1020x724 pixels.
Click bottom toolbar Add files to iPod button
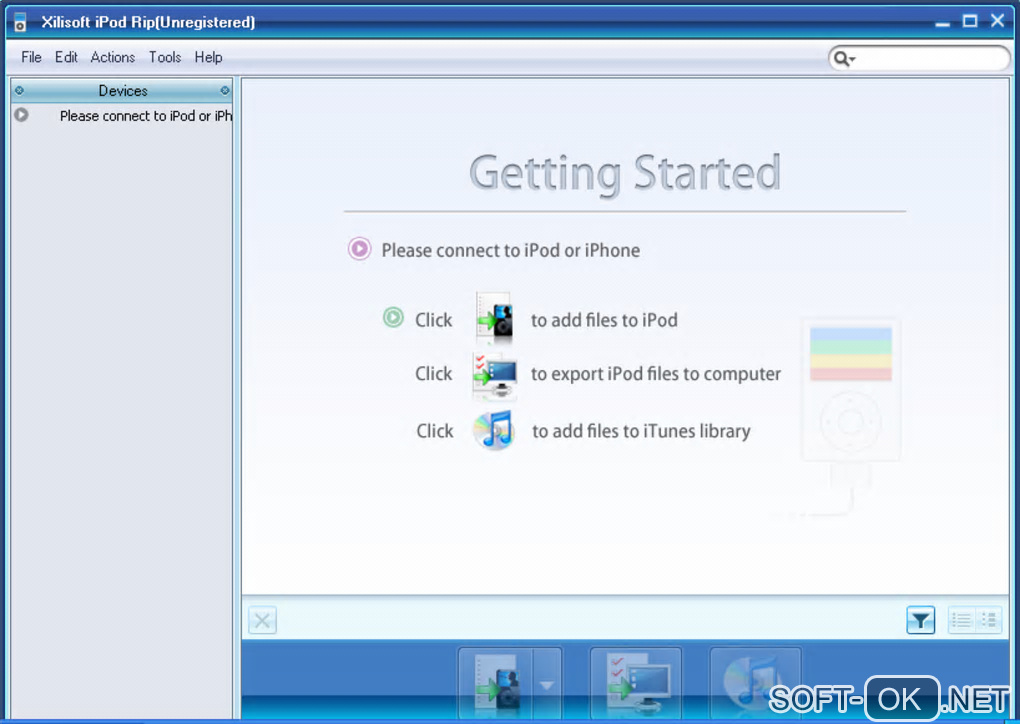(496, 683)
